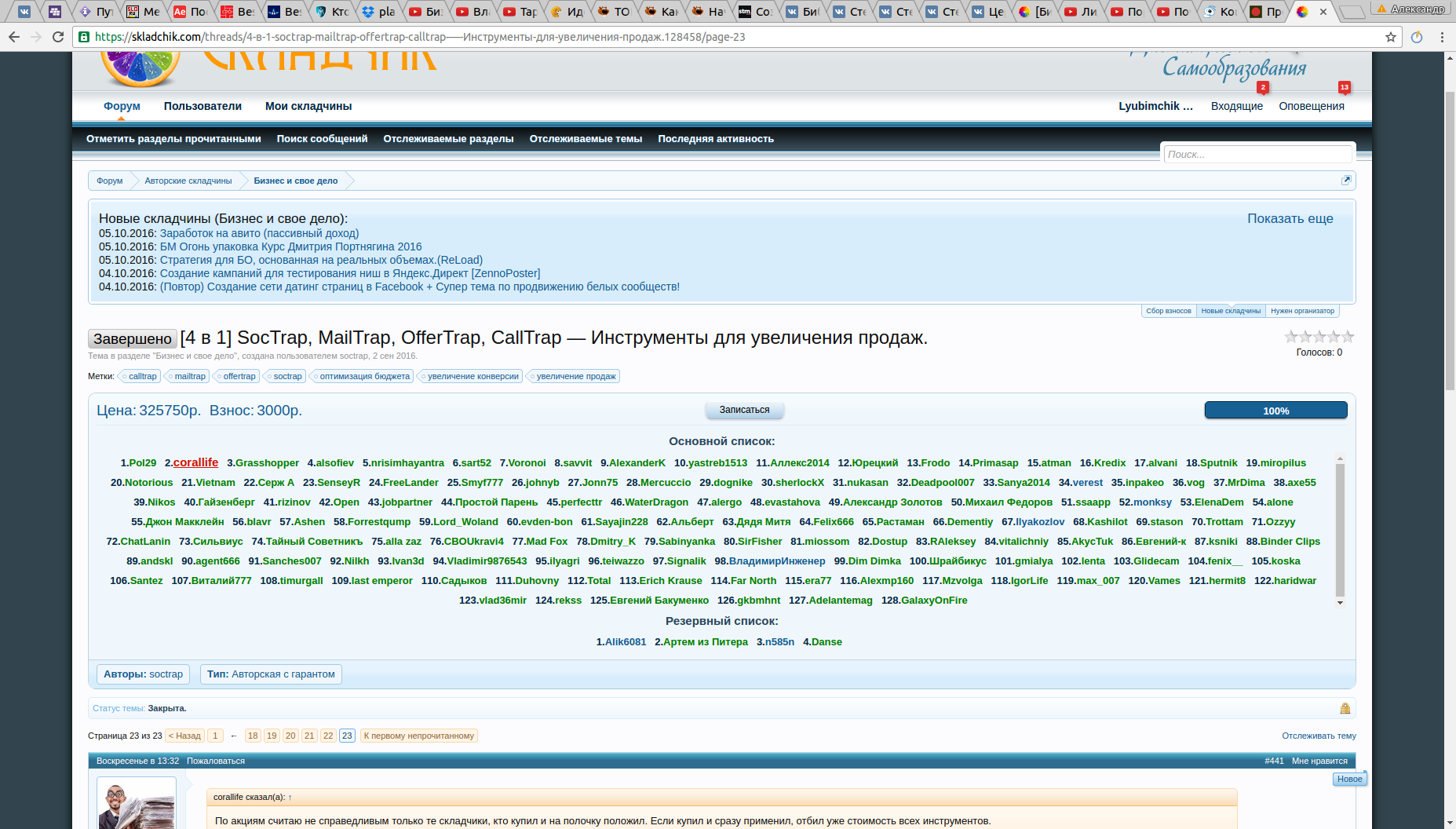Click the Skladchik orange logo

tap(141, 68)
